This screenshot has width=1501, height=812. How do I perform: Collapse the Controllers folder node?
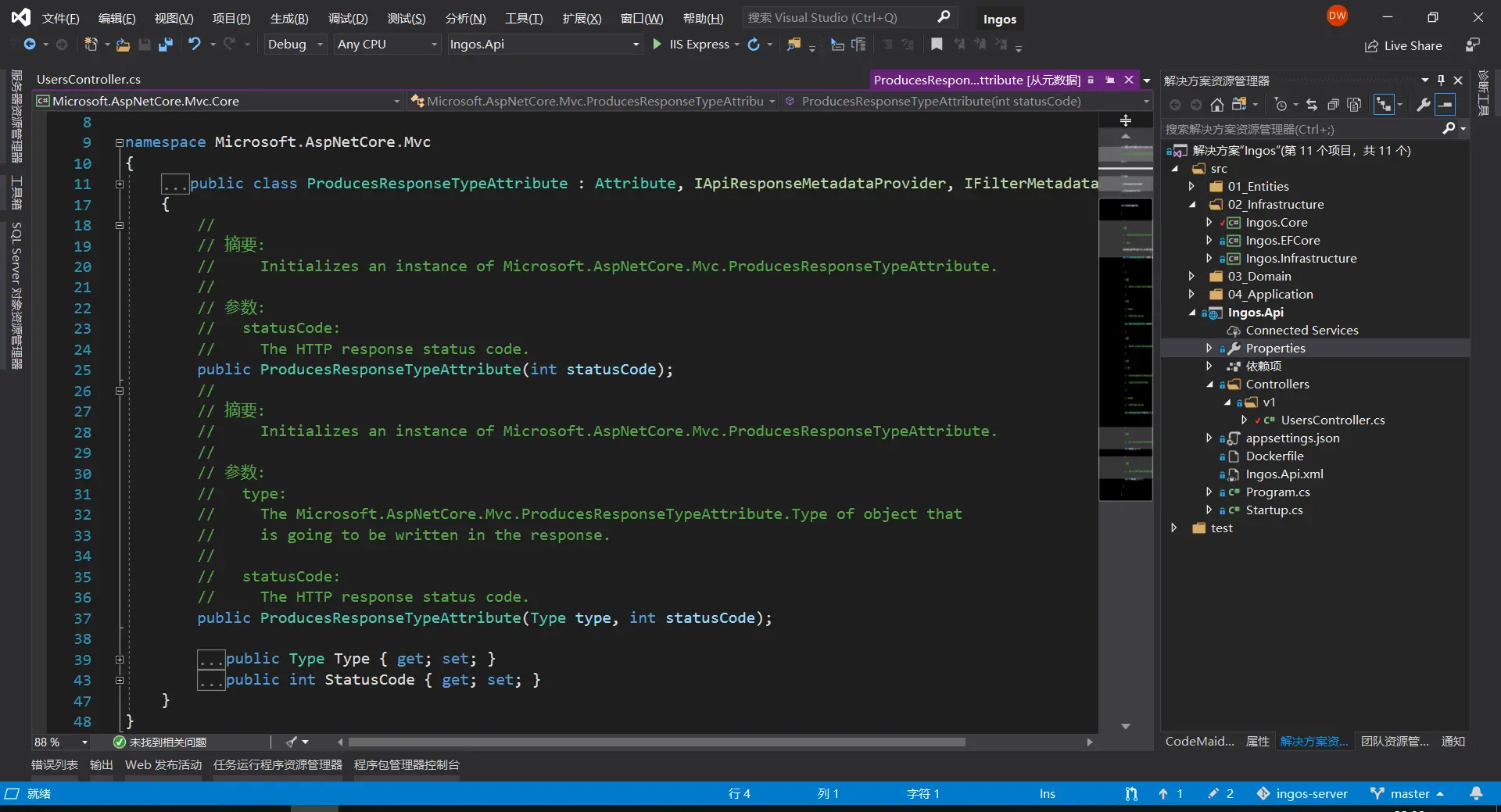pos(1209,385)
